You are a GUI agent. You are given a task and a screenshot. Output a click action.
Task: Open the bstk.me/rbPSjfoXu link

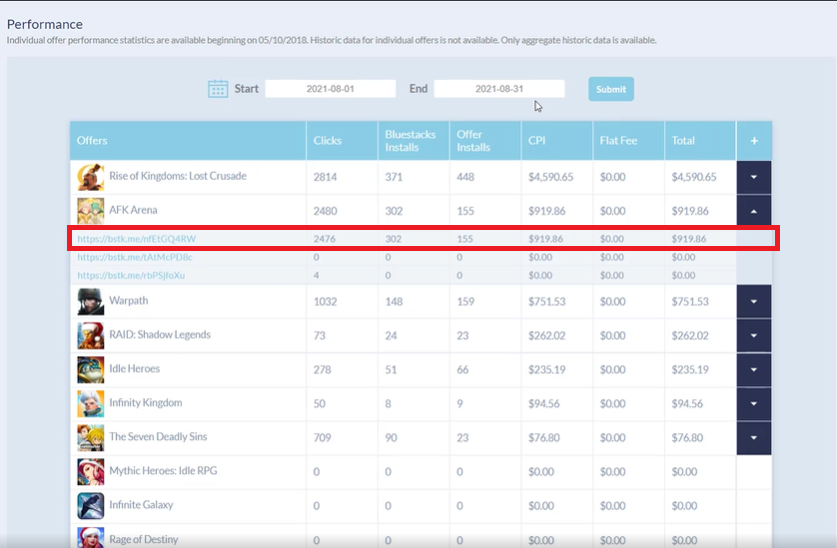[x=131, y=275]
